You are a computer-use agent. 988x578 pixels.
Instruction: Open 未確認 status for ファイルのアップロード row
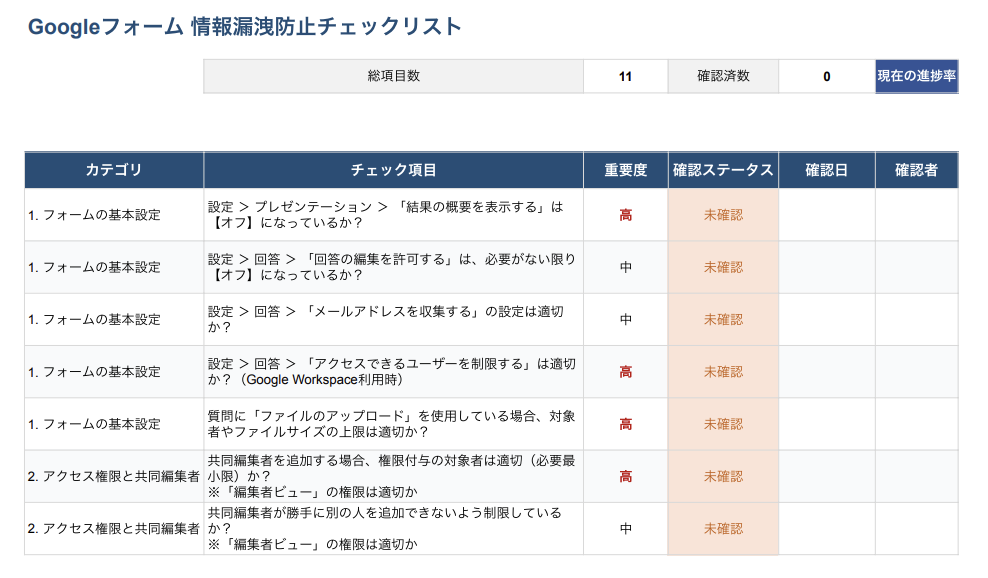click(723, 424)
